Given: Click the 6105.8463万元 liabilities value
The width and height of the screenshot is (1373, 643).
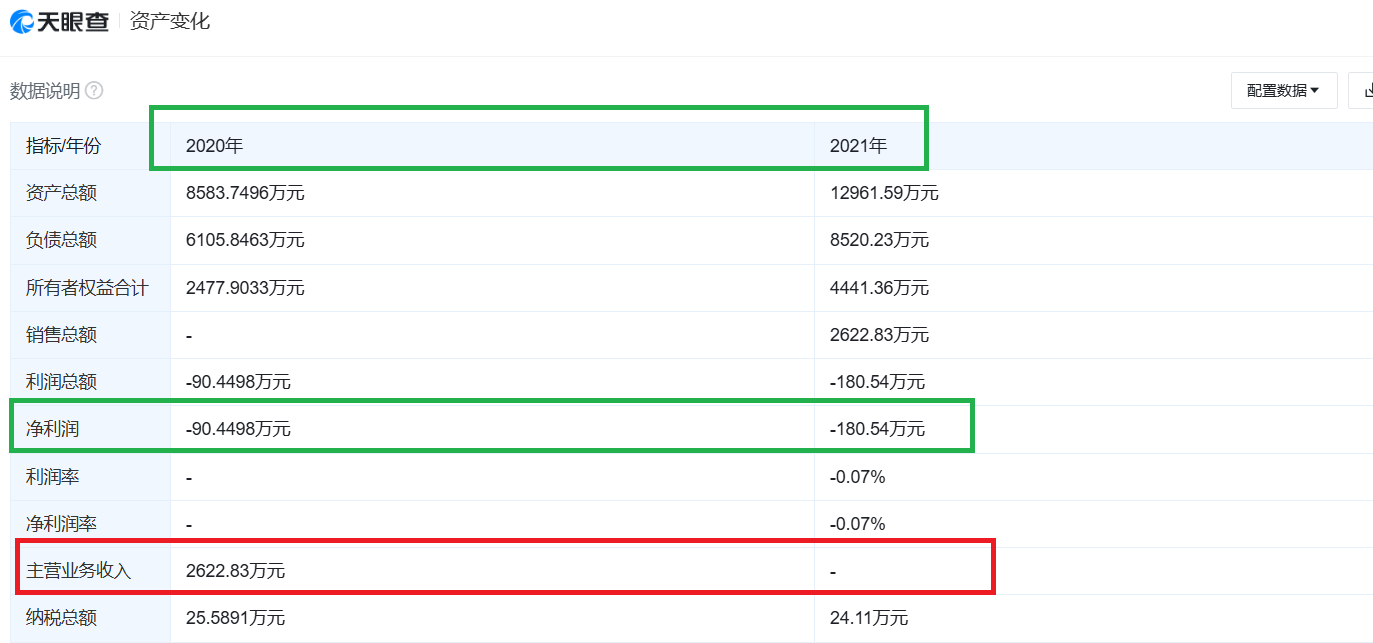Looking at the screenshot, I should (245, 240).
